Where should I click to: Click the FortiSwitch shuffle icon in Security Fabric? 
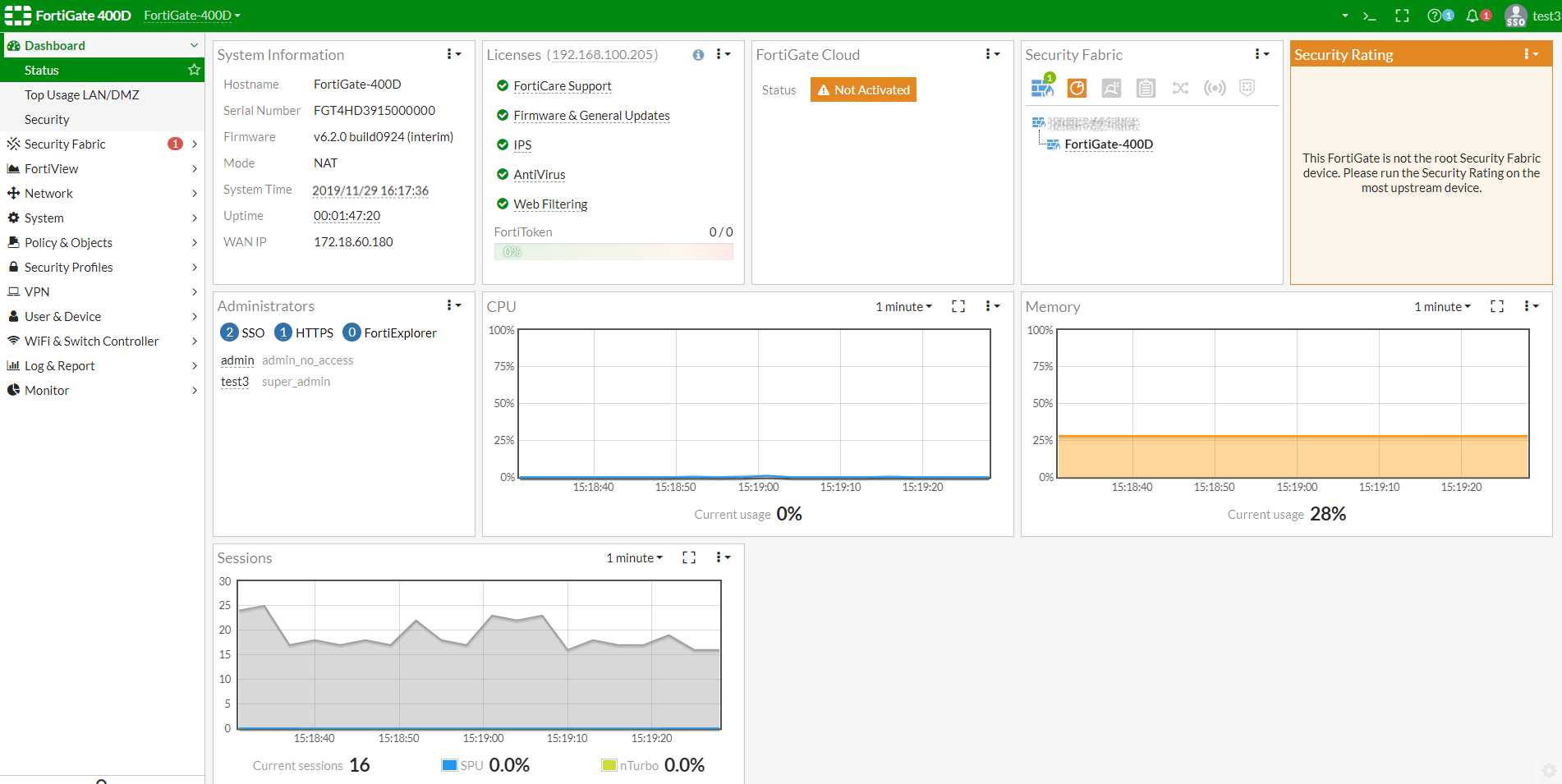pyautogui.click(x=1180, y=88)
